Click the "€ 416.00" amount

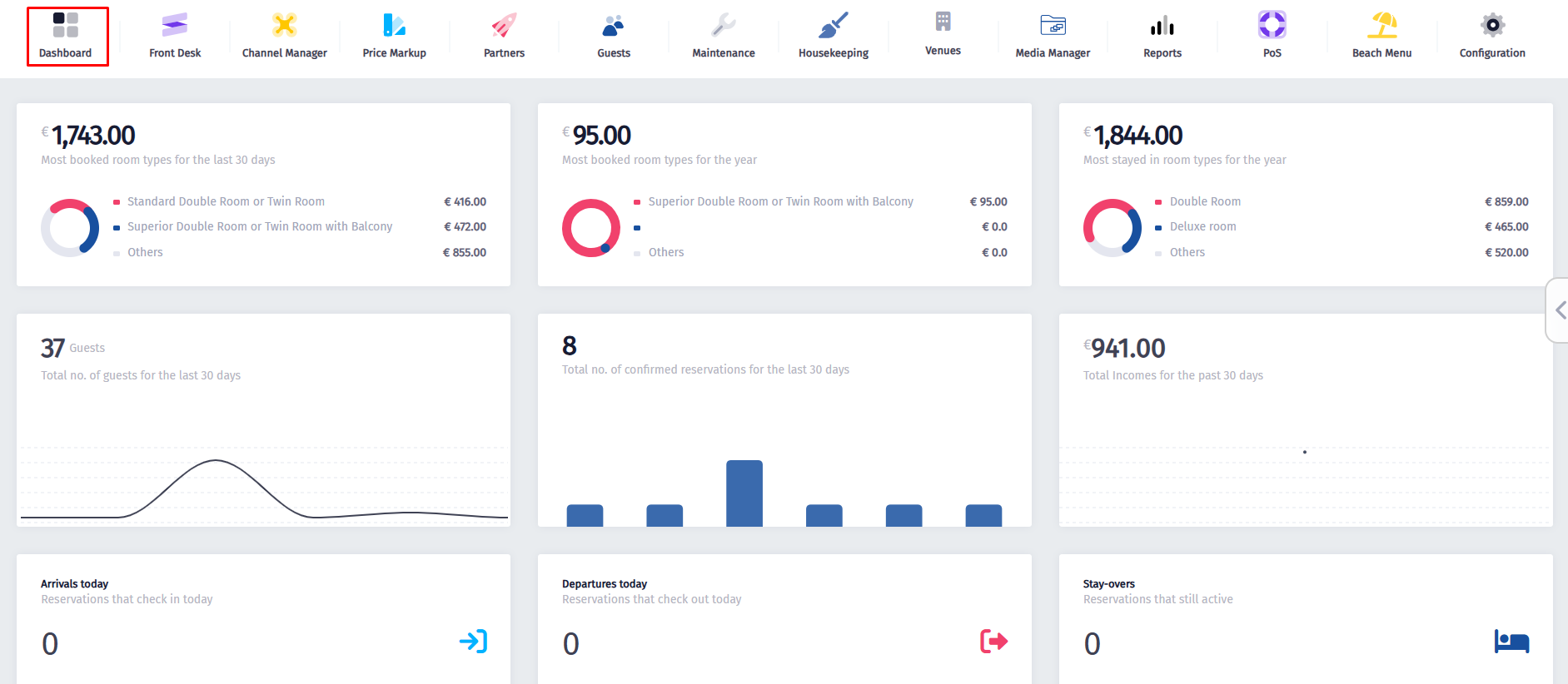tap(465, 201)
